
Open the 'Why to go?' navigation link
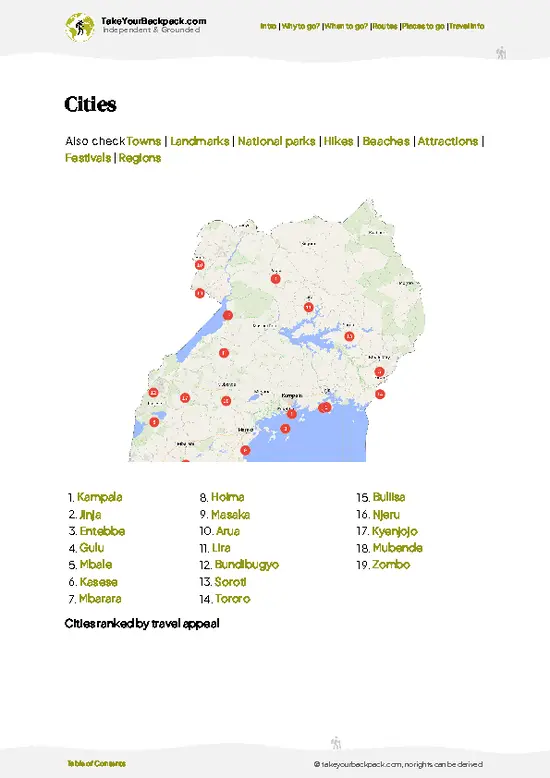coord(301,26)
